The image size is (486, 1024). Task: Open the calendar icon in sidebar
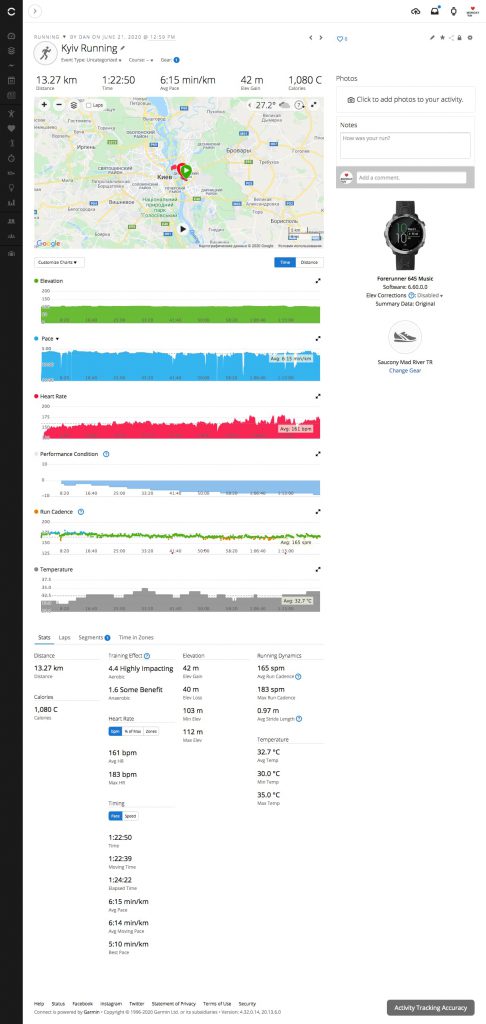(x=11, y=81)
